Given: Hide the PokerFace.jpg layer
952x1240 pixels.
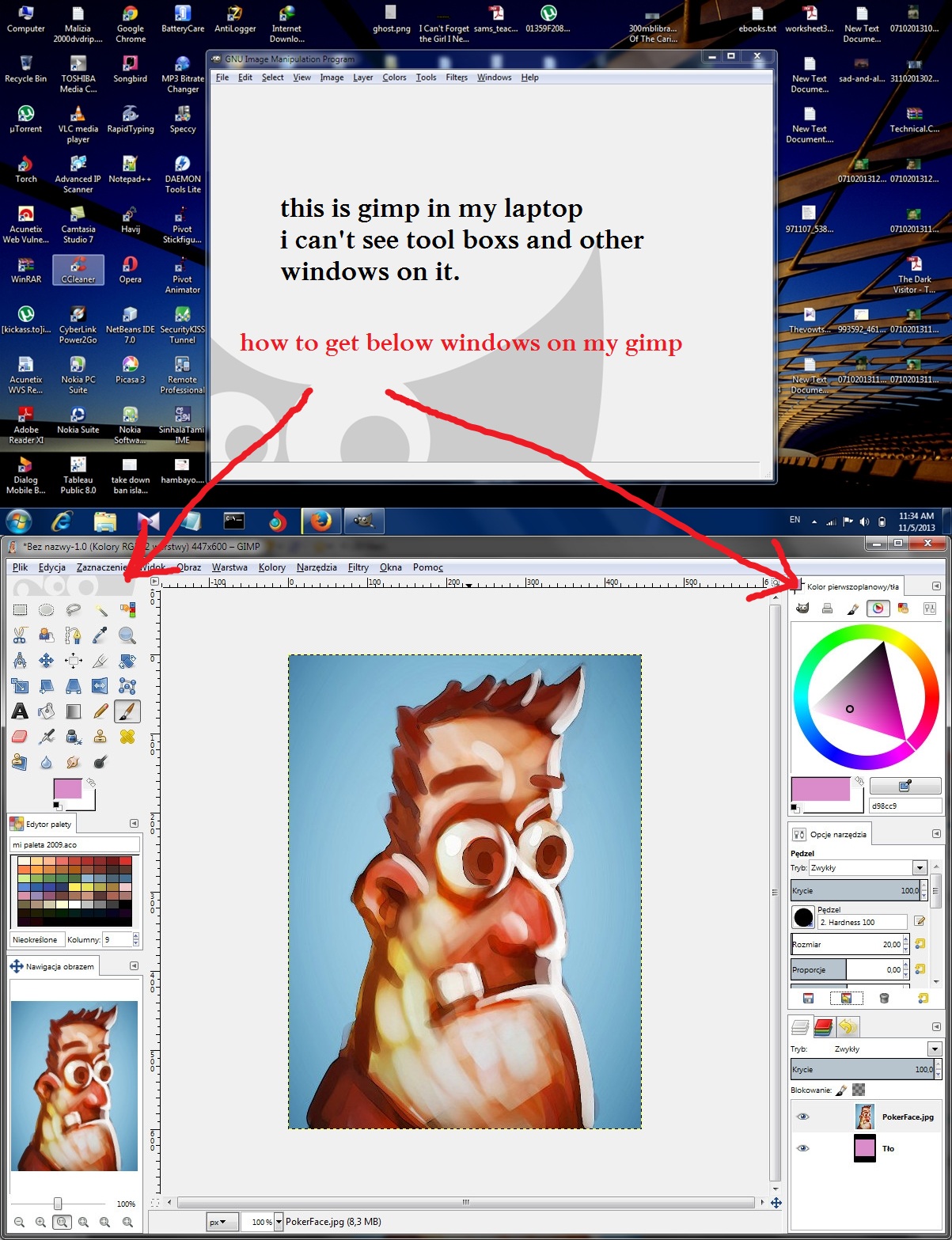Looking at the screenshot, I should tap(803, 1117).
